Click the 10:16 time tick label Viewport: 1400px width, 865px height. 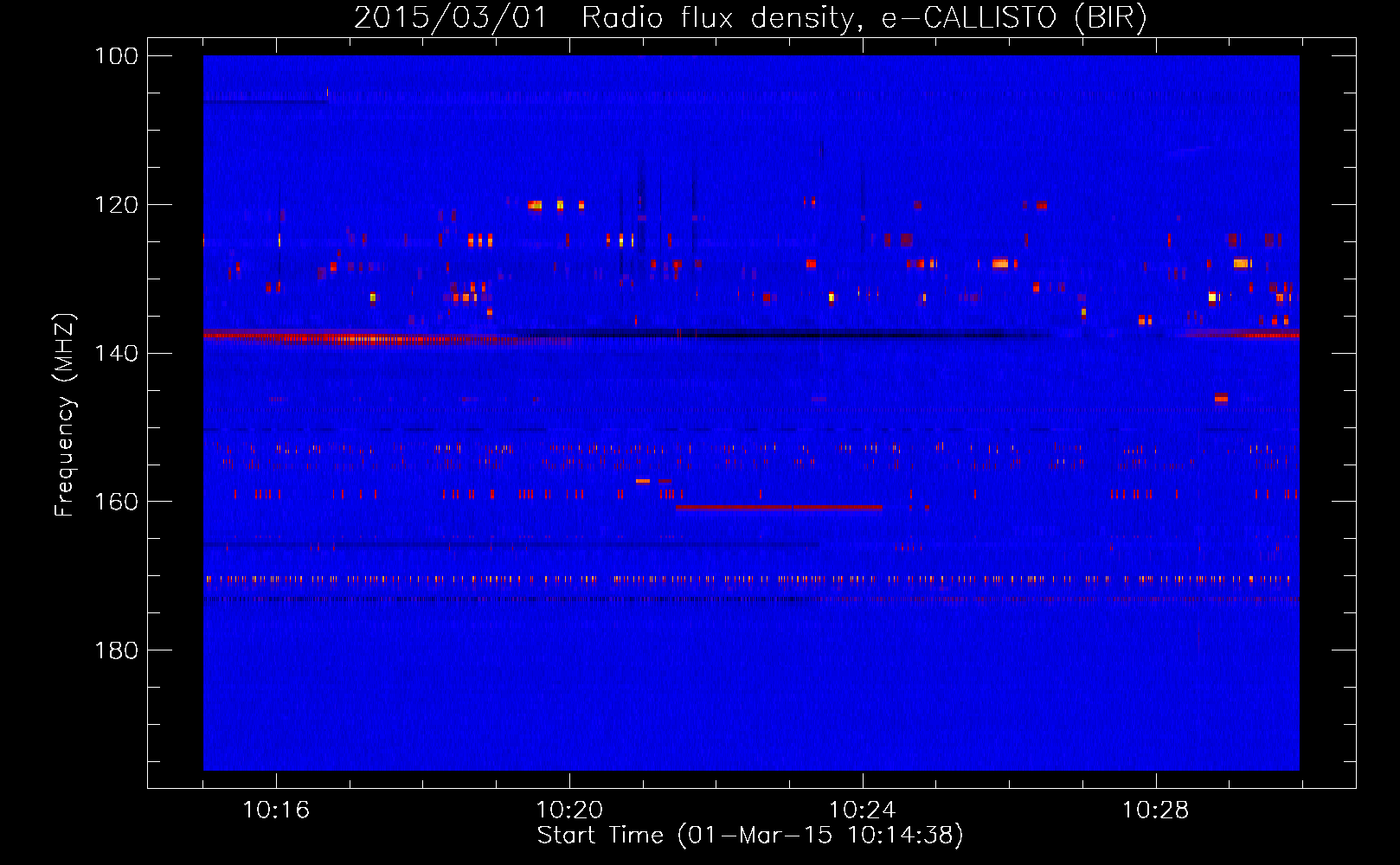point(276,811)
